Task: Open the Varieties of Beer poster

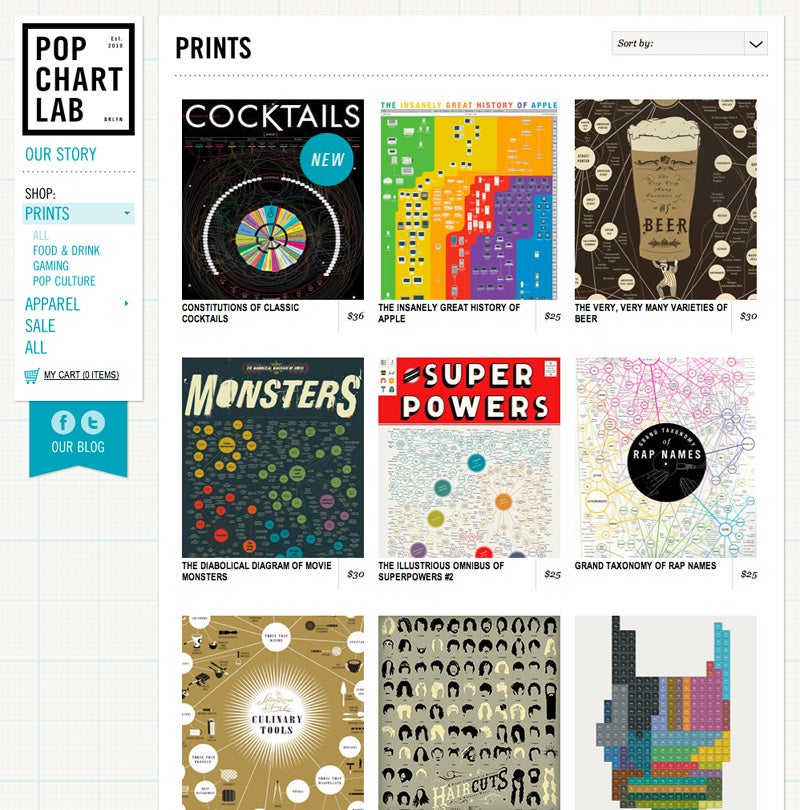Action: 666,199
